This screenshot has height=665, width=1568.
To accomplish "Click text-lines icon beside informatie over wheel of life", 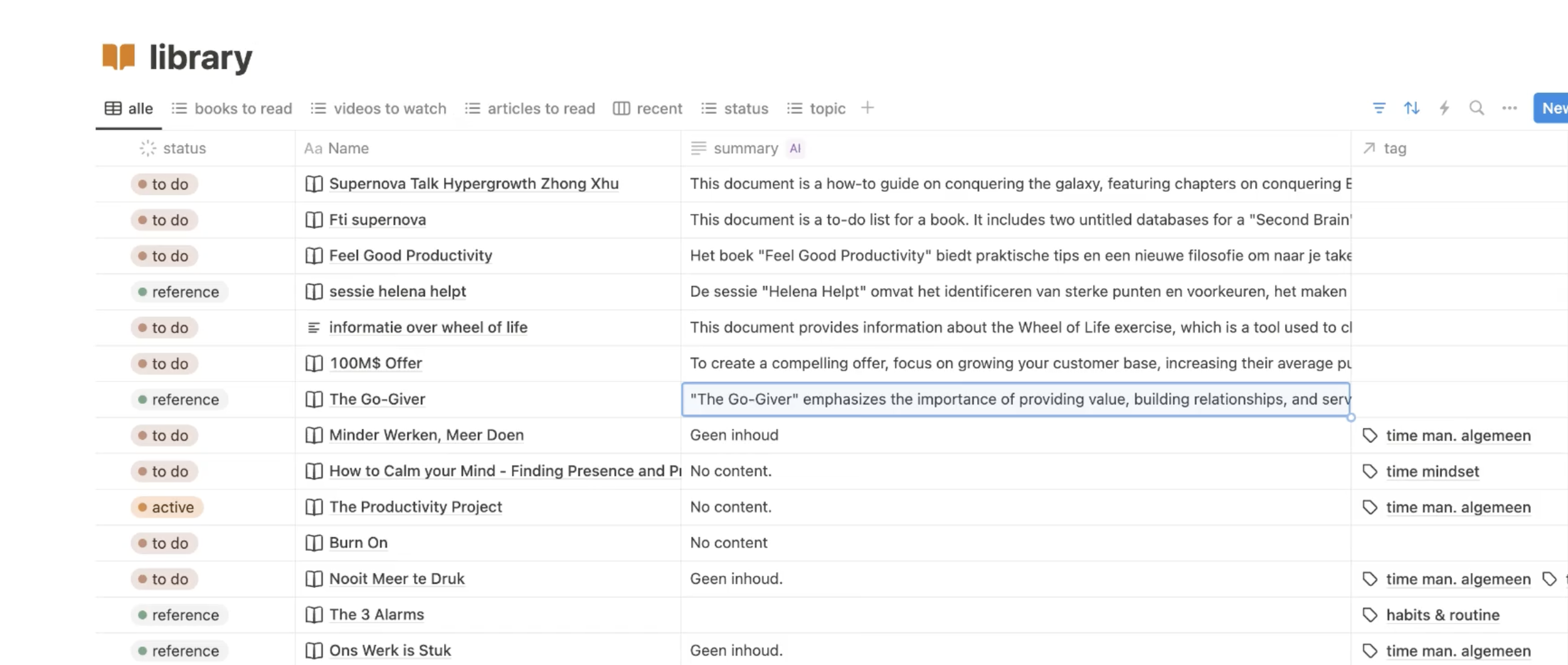I will tap(314, 327).
